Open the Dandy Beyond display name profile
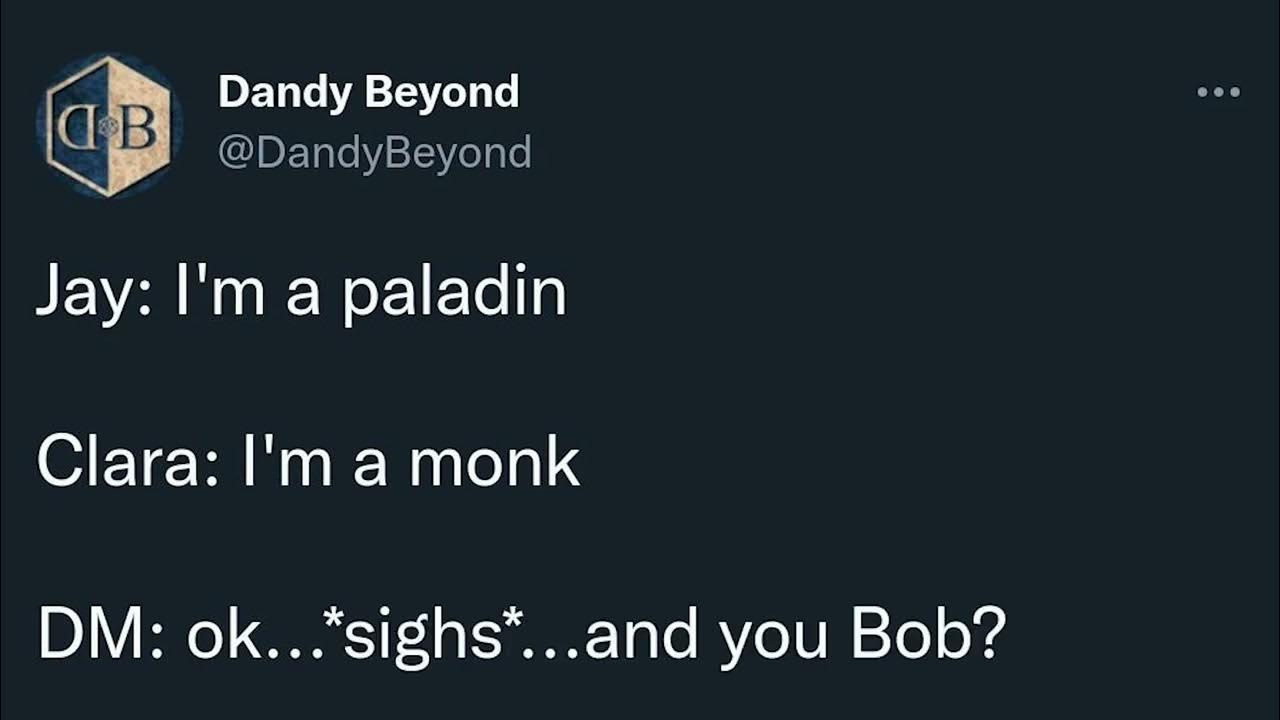Image resolution: width=1280 pixels, height=720 pixels. coord(369,93)
